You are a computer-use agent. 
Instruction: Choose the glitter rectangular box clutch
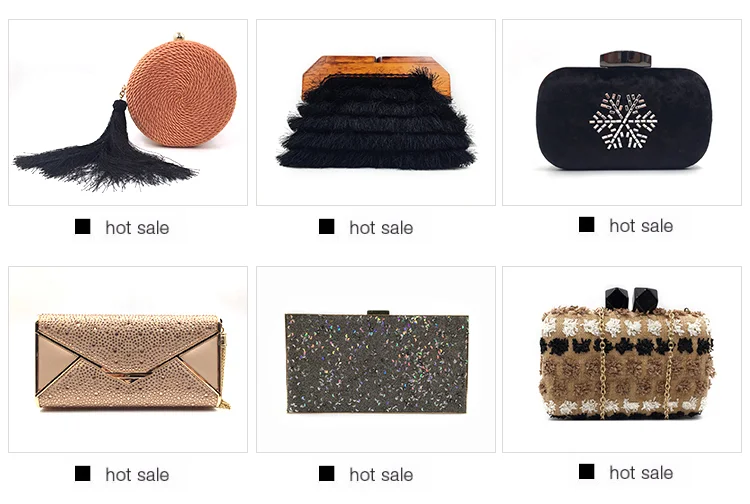point(376,360)
